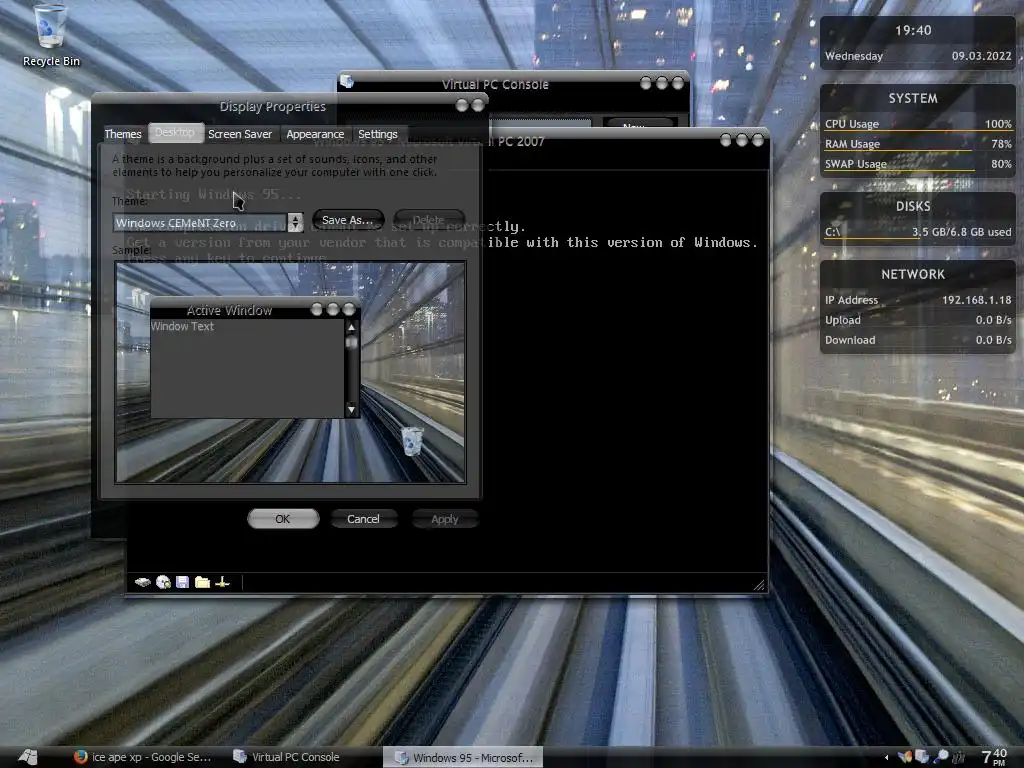This screenshot has height=768, width=1024.
Task: Click the CD drive status icon in Virtual PC window
Action: [x=163, y=582]
